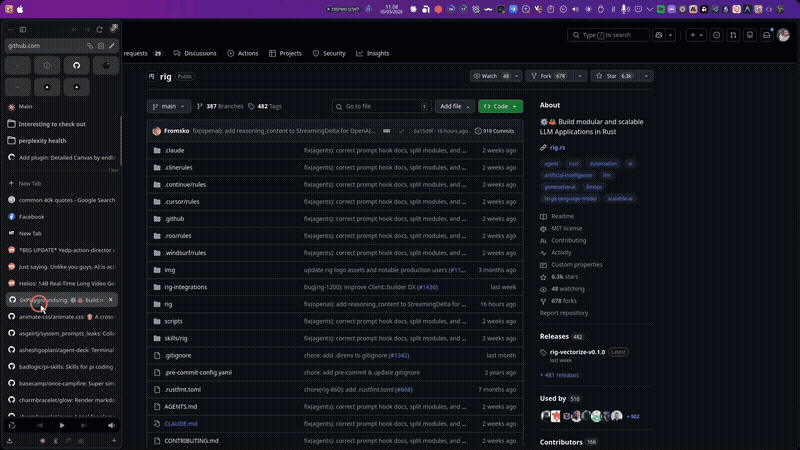Viewport: 800px width, 450px height.
Task: Open the pinned GitHub tab tile
Action: click(77, 65)
